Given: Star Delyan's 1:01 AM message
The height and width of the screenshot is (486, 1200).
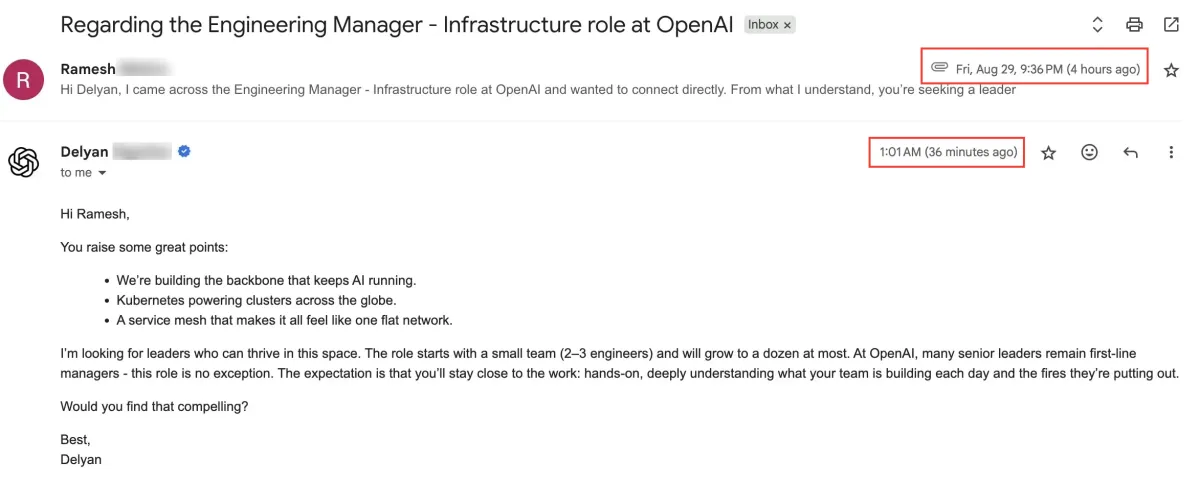Looking at the screenshot, I should pyautogui.click(x=1048, y=152).
